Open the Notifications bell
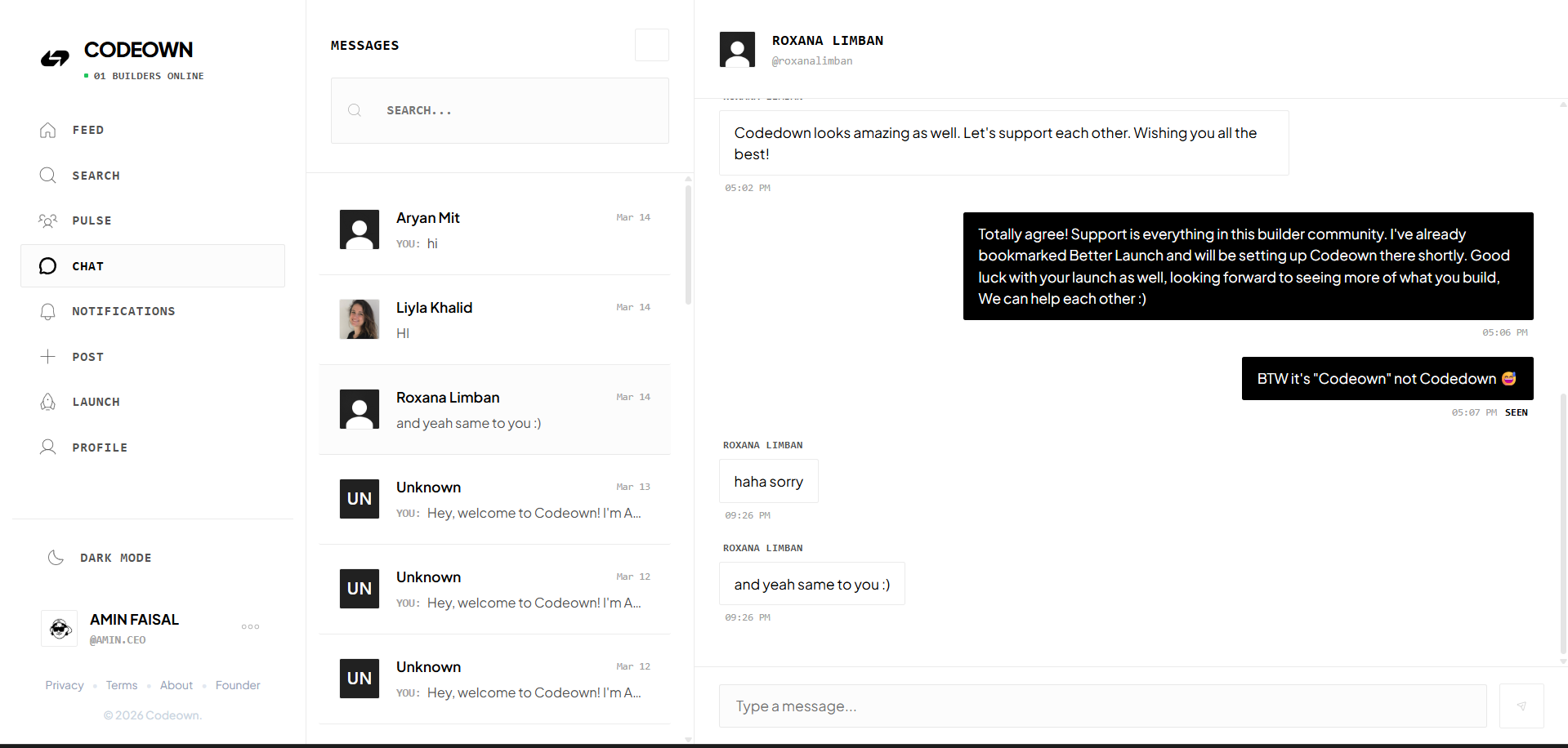 point(47,311)
